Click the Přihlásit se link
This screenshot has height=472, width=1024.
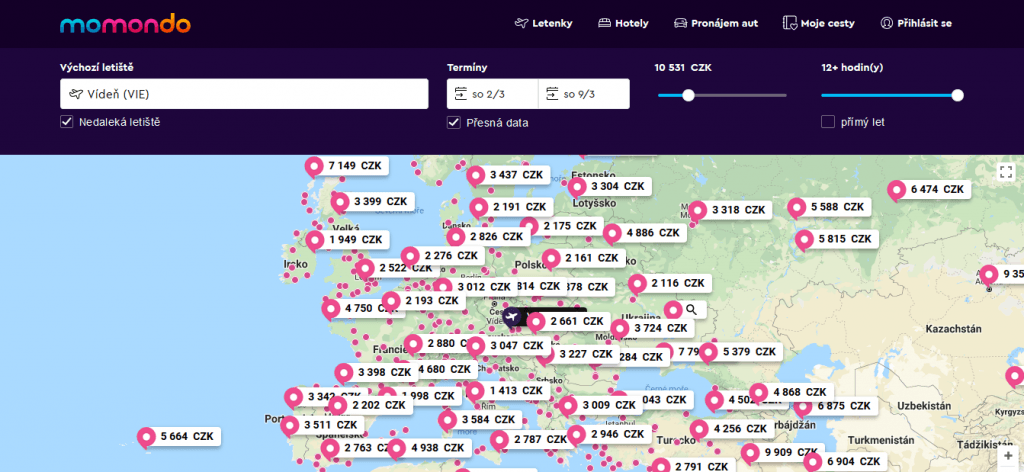[916, 23]
